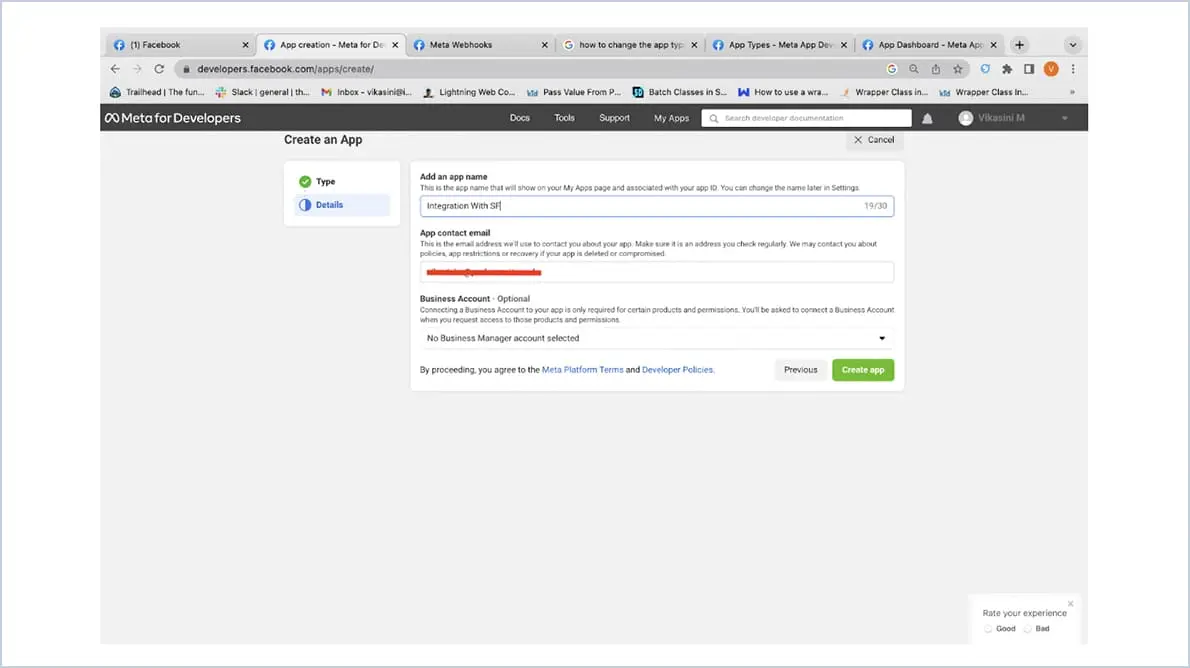Switch to App Types tab
Viewport: 1190px width, 668px height.
click(x=778, y=45)
